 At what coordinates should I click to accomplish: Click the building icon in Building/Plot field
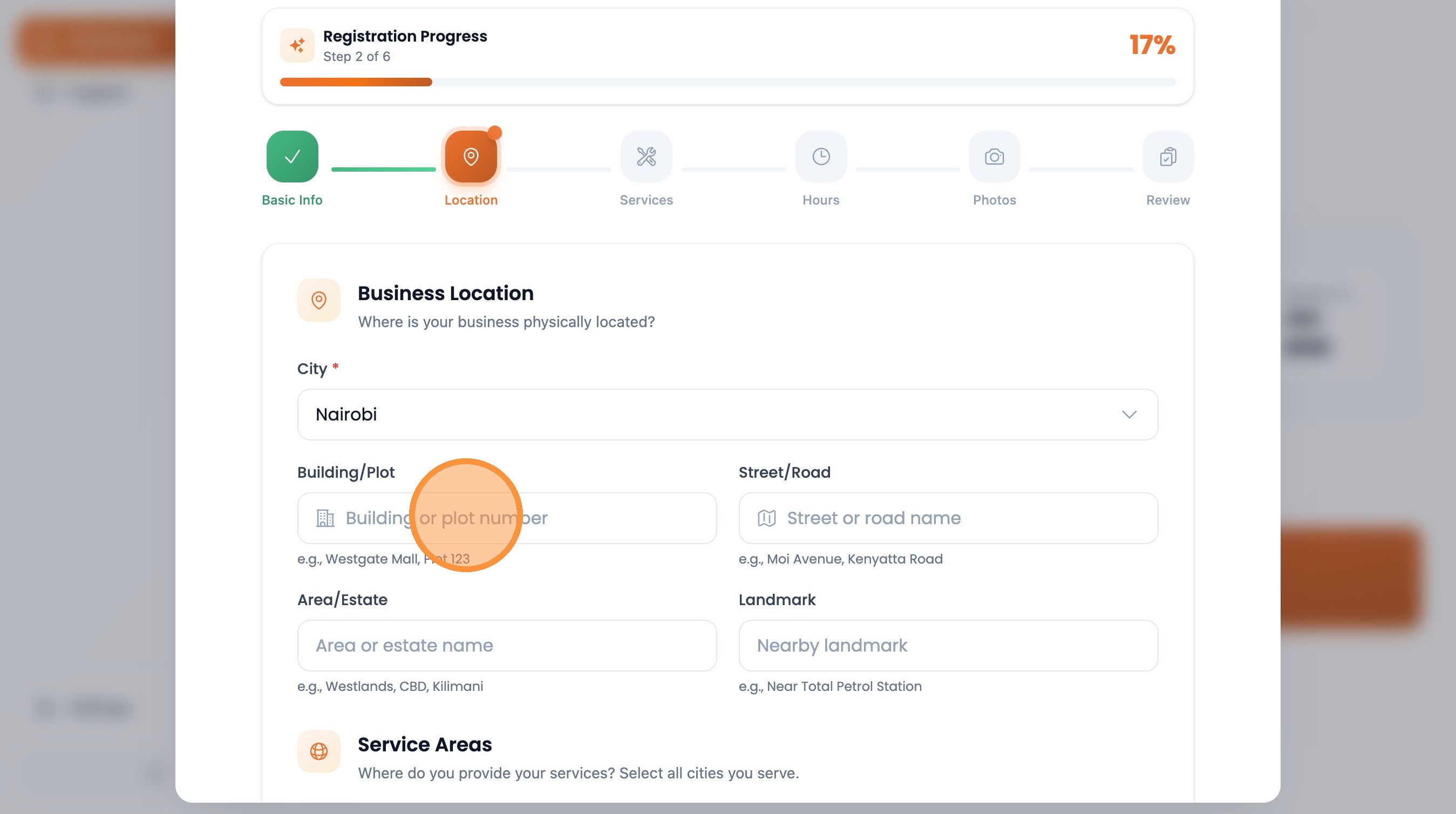[x=325, y=518]
